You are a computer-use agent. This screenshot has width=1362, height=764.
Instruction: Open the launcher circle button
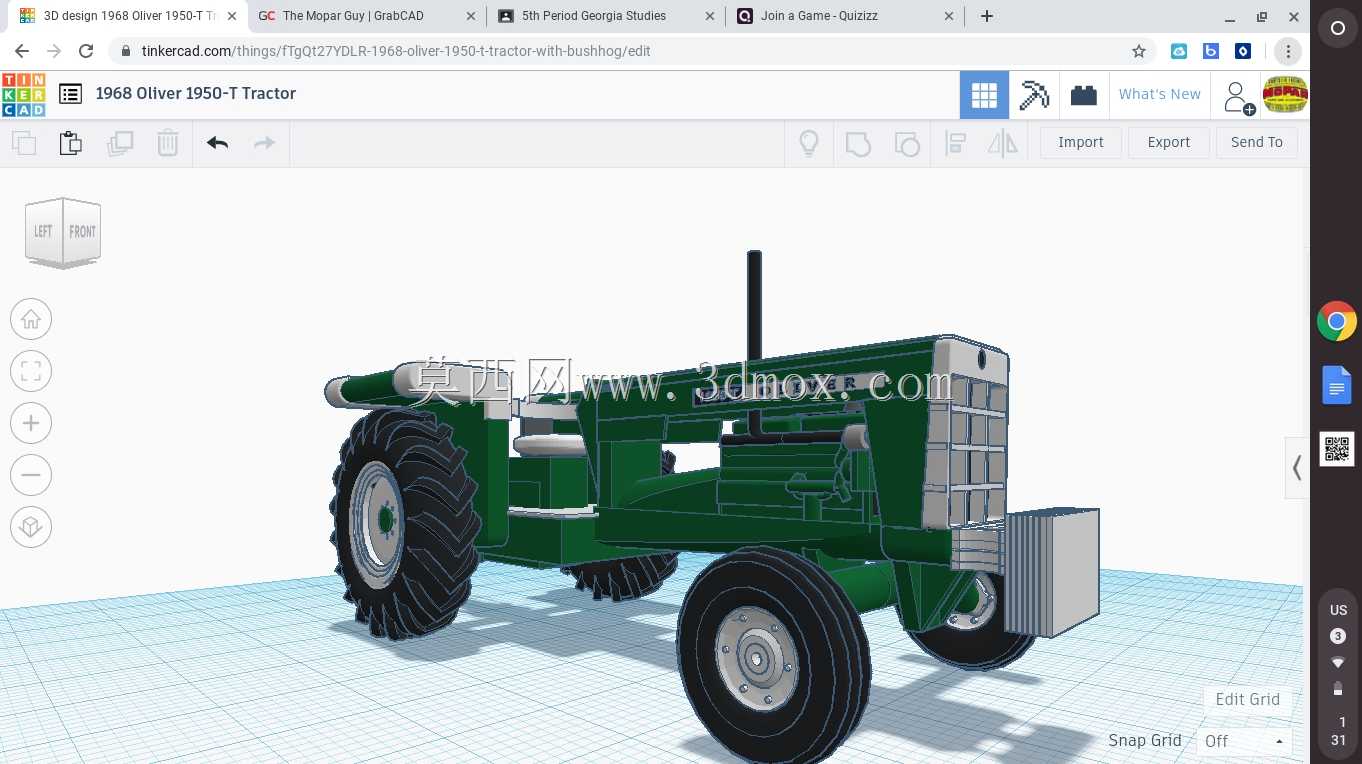click(1337, 29)
